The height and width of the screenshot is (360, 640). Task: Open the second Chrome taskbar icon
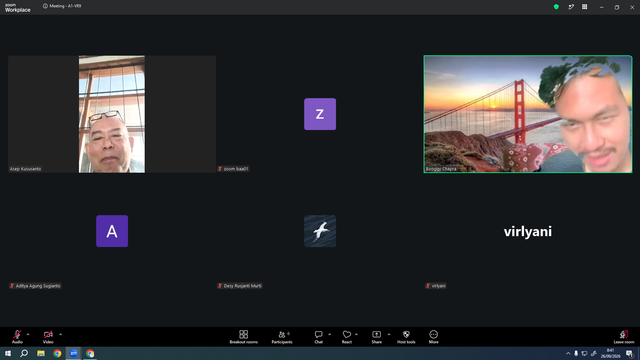pyautogui.click(x=90, y=353)
